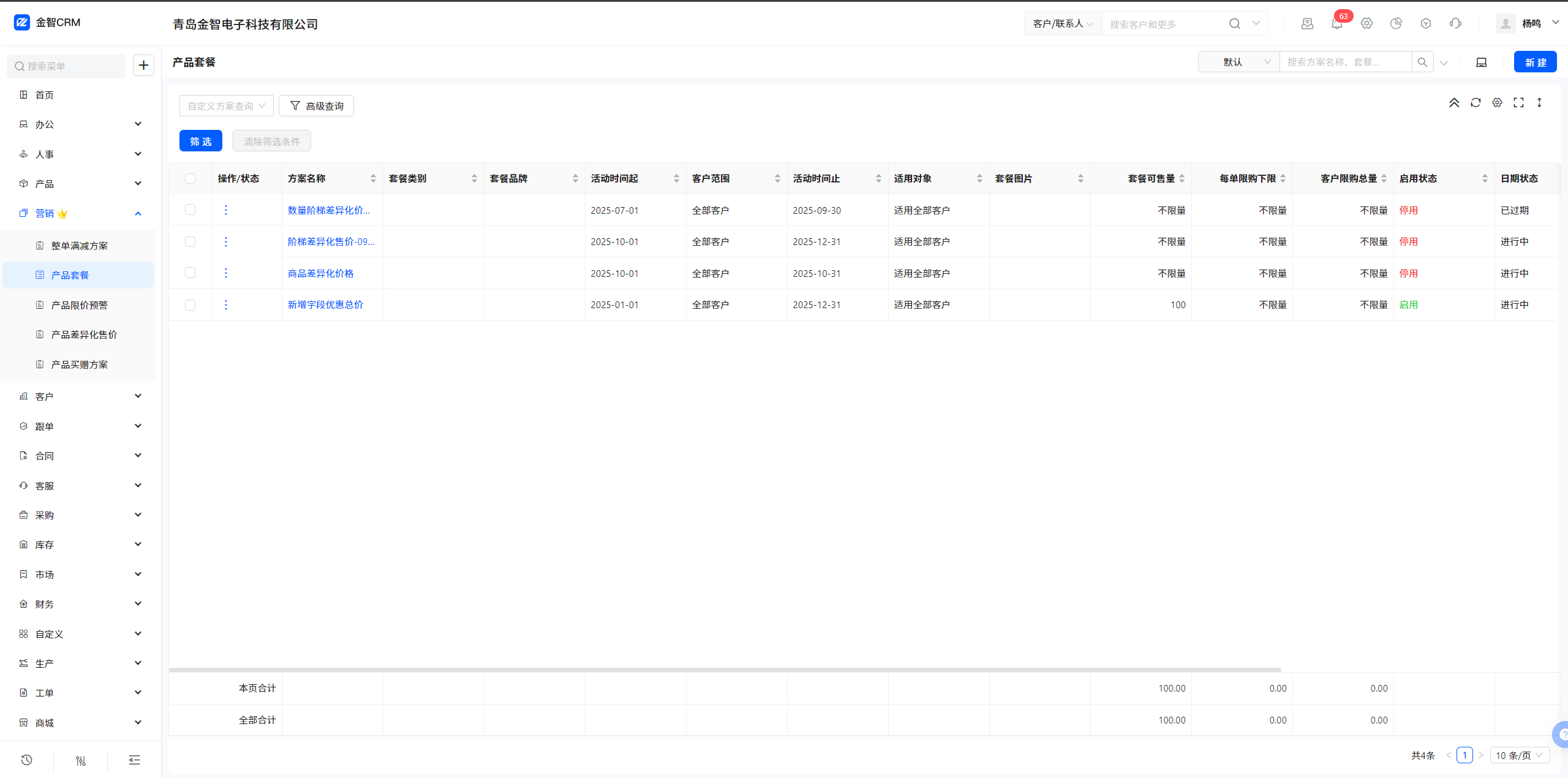Viewport: 1568px width, 778px height.
Task: Open the 产品差异化售价 menu item
Action: pyautogui.click(x=84, y=334)
